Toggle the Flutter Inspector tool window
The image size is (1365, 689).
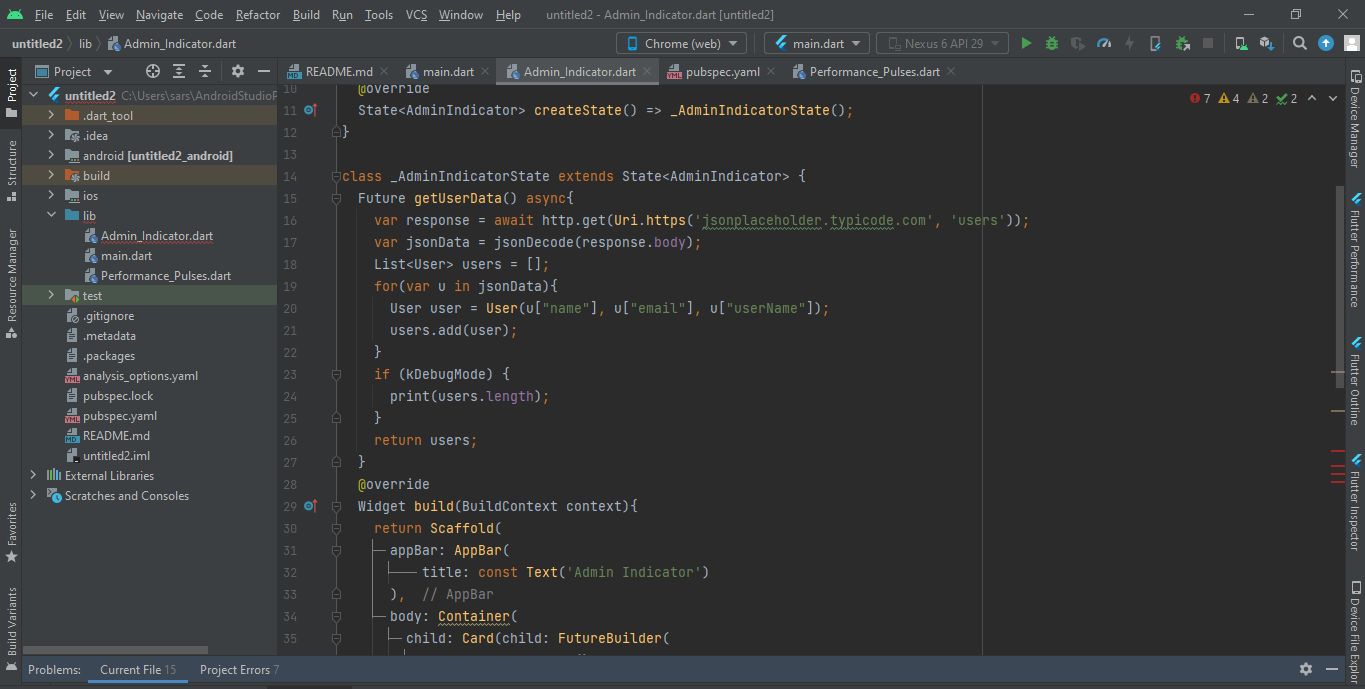[1355, 504]
